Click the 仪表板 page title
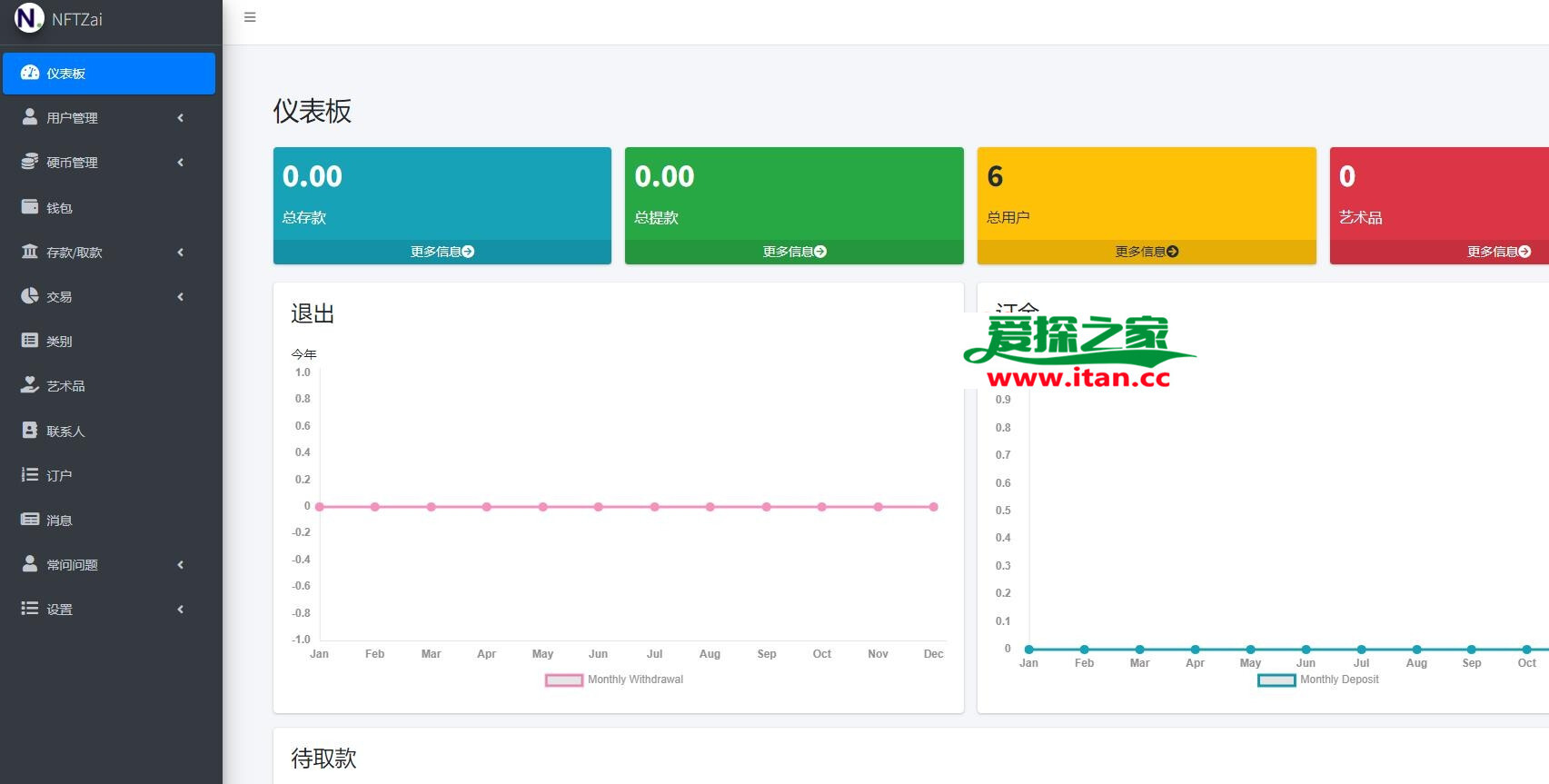Image resolution: width=1549 pixels, height=784 pixels. coord(313,111)
